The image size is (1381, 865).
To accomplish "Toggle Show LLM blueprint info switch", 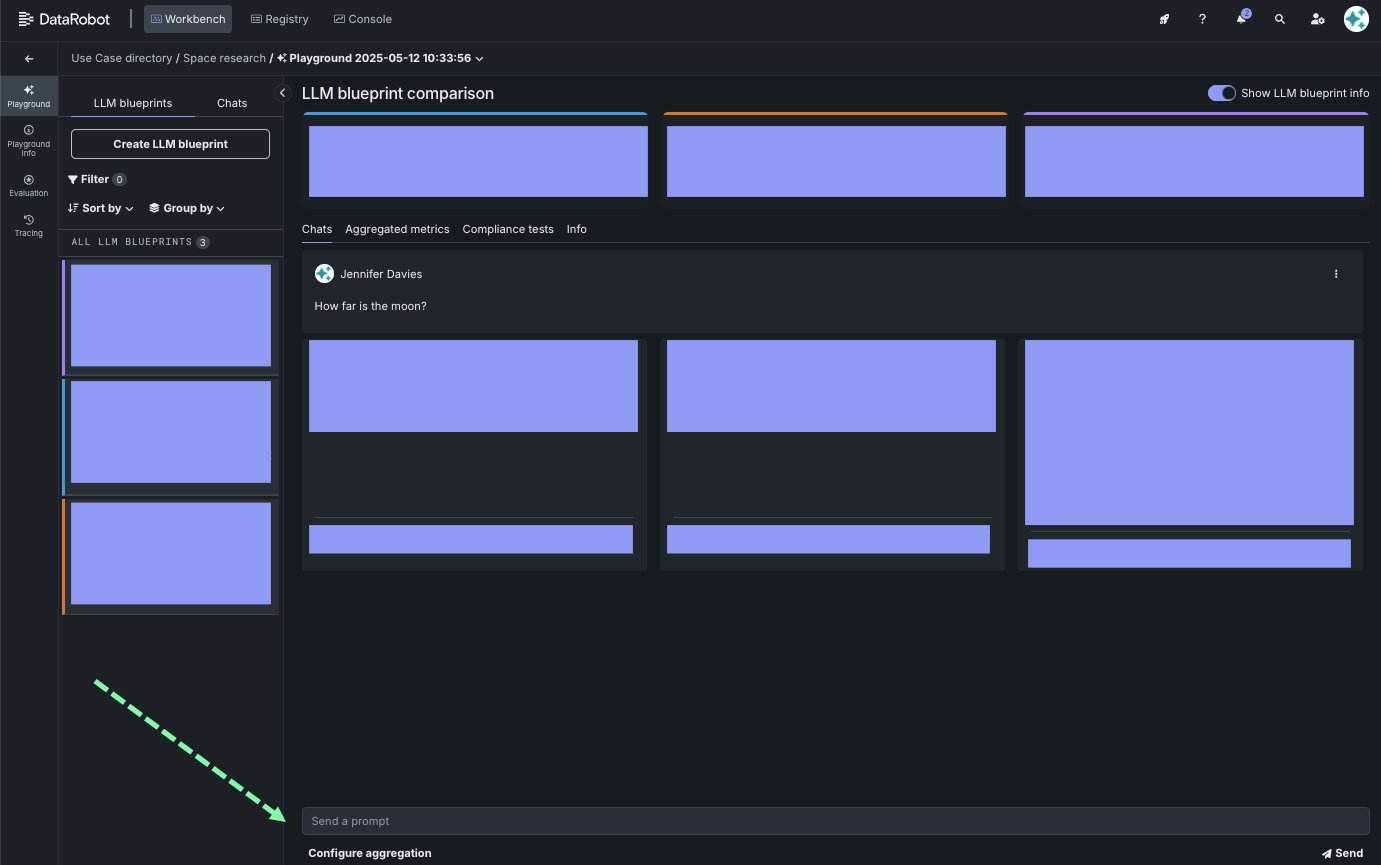I will coord(1221,93).
